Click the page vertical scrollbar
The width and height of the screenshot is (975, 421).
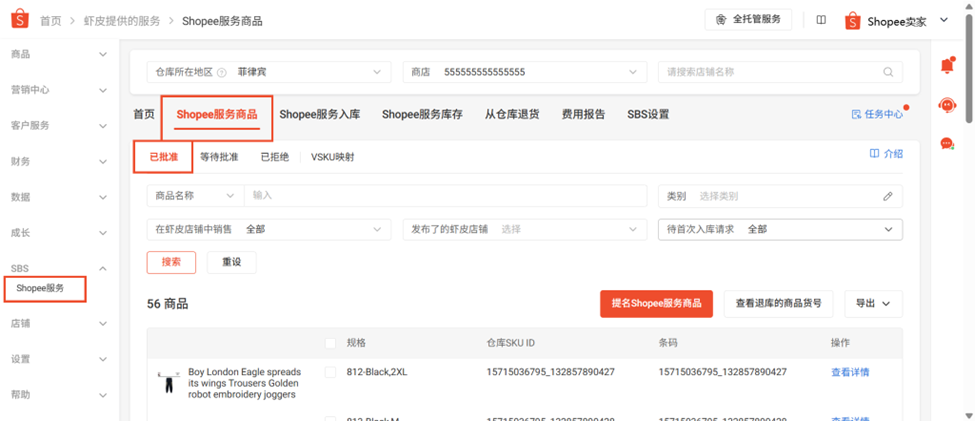[x=969, y=68]
